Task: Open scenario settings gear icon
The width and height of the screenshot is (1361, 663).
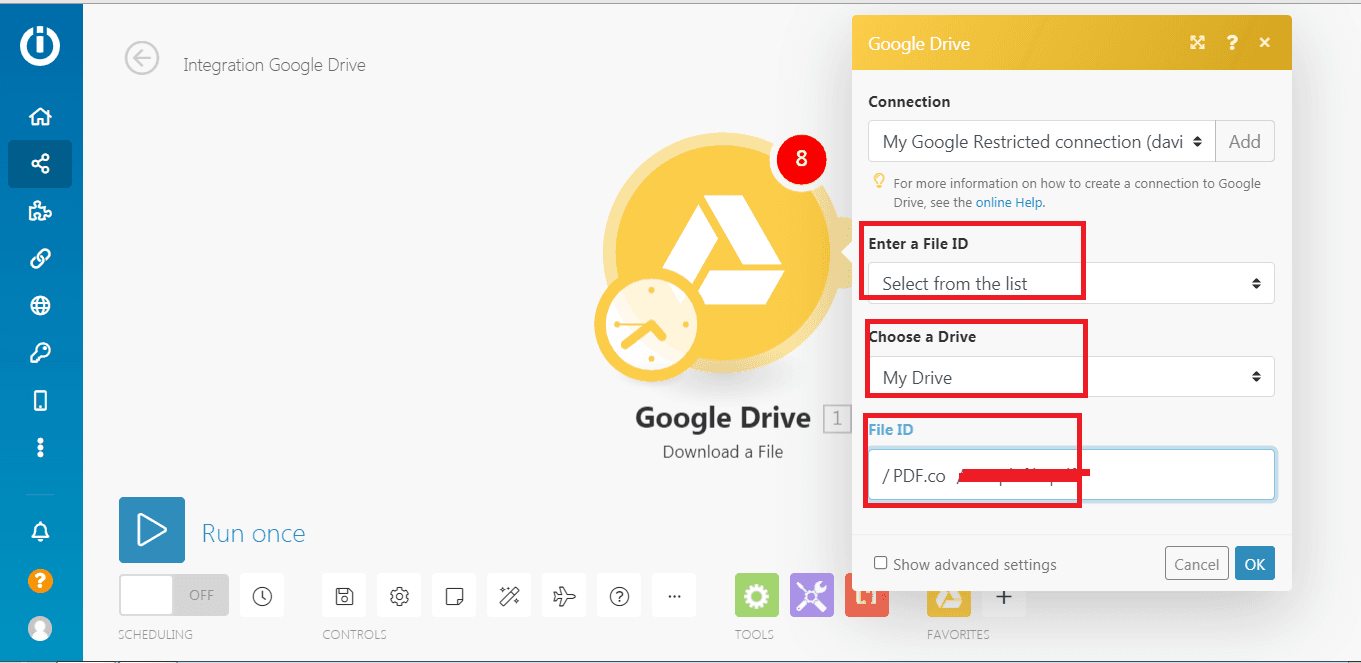Action: pos(399,596)
